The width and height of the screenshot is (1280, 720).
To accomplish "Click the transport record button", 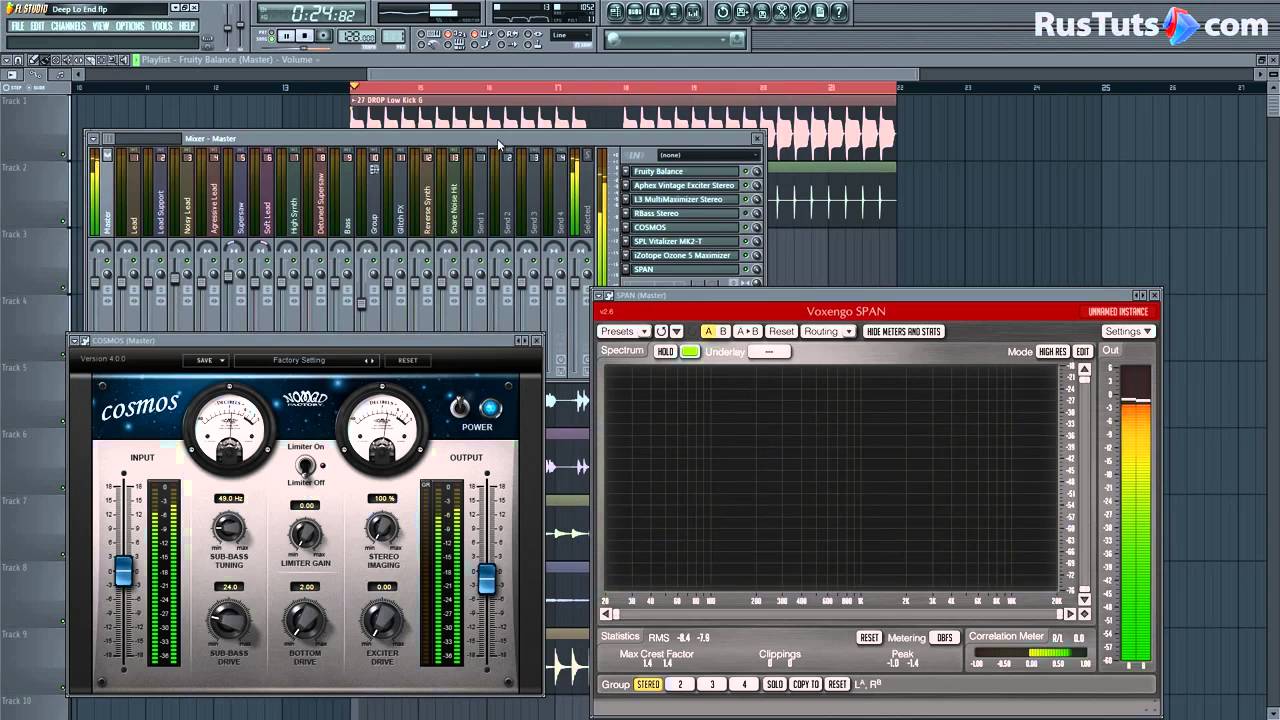I will pos(324,36).
